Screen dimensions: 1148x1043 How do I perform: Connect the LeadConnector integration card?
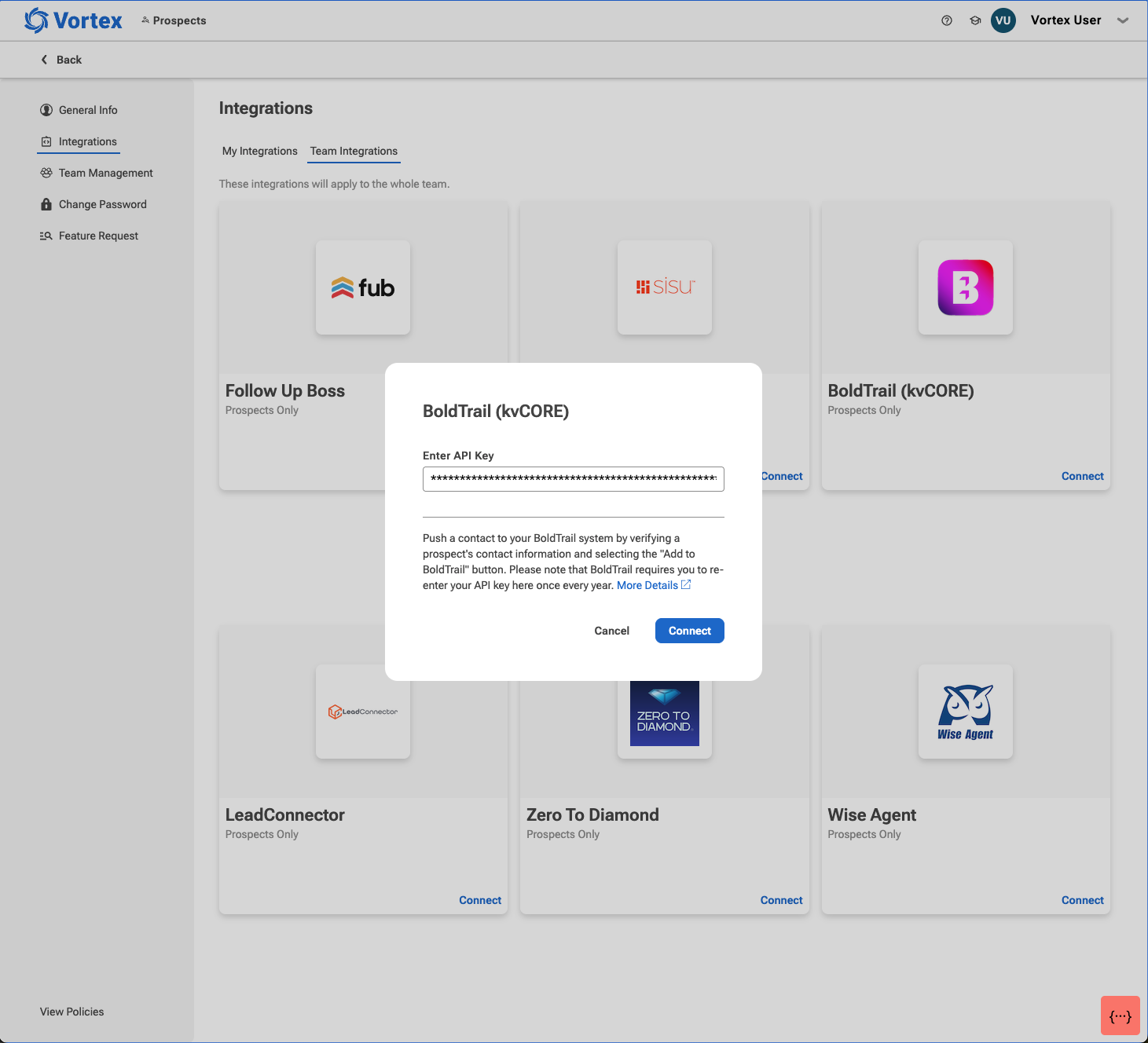(480, 900)
